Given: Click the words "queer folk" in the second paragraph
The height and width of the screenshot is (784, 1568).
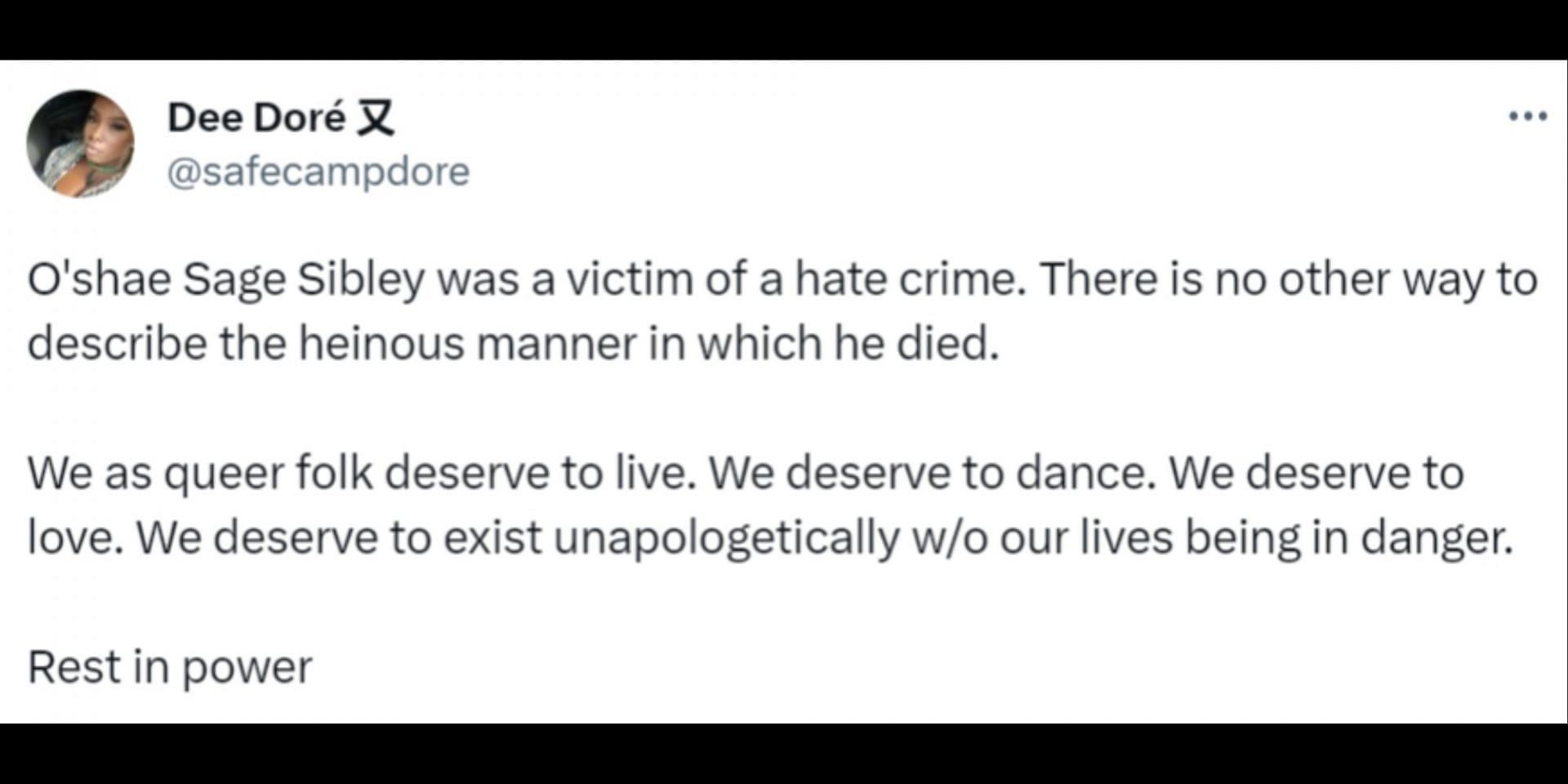Looking at the screenshot, I should tap(269, 474).
